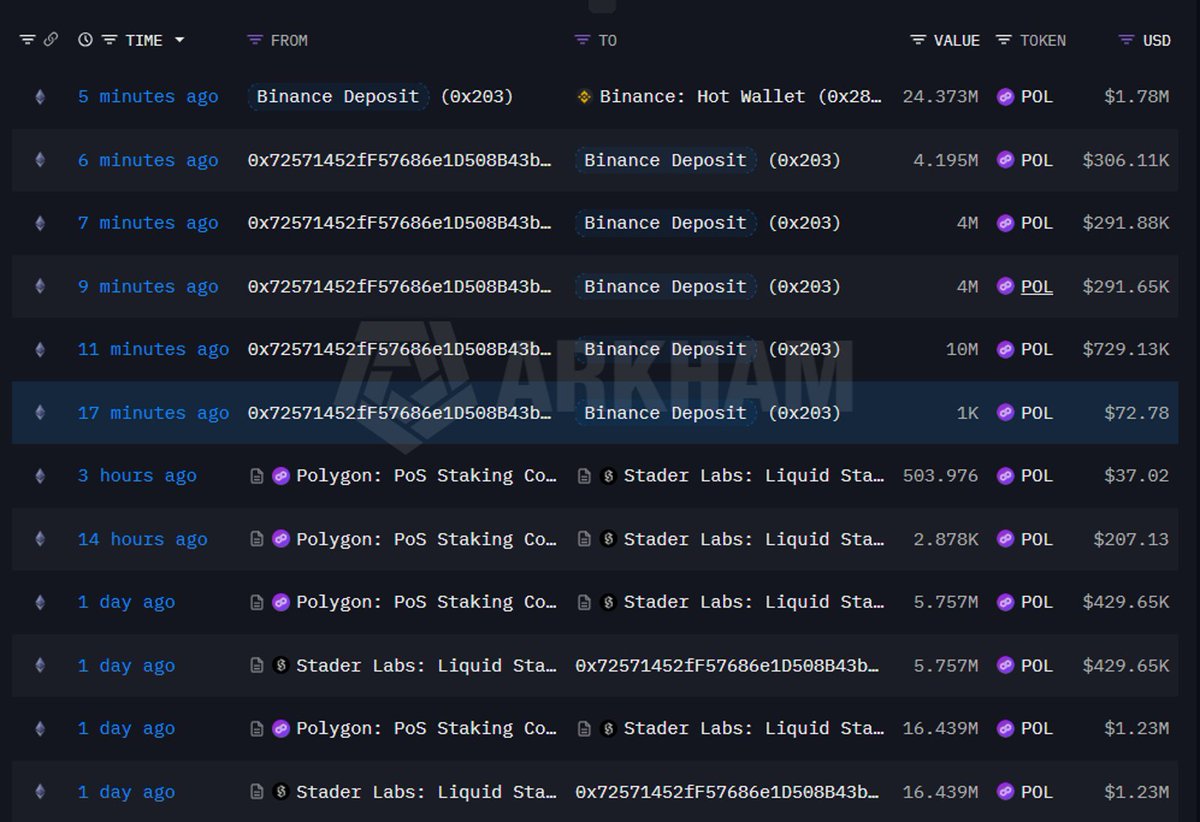
Task: Open 0x72571452 sender address in 6 minutes row
Action: (400, 160)
